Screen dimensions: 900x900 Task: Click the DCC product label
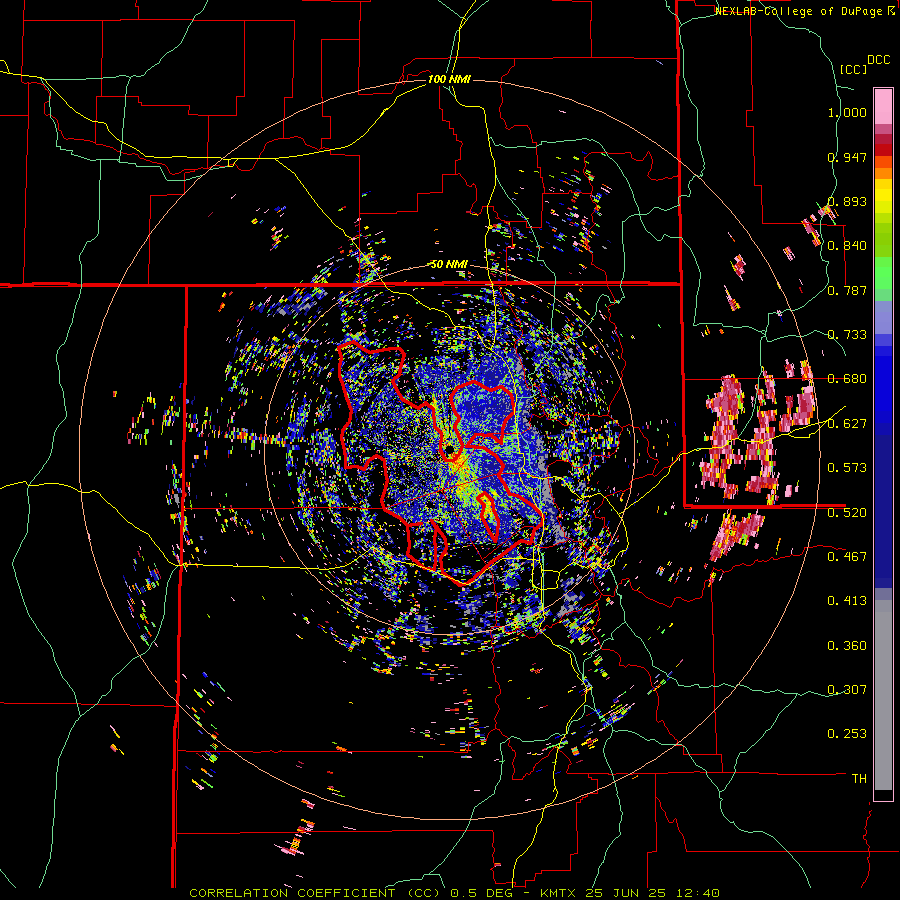pos(878,60)
